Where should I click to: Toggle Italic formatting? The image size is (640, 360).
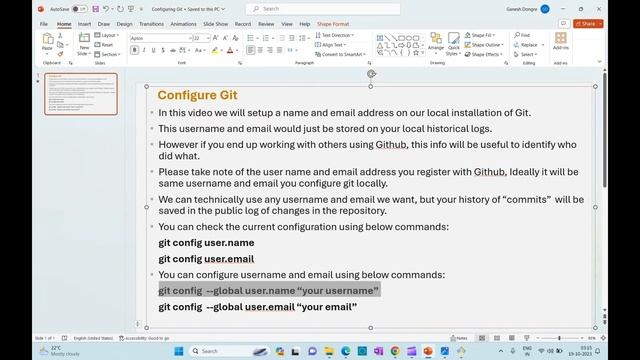(x=144, y=50)
